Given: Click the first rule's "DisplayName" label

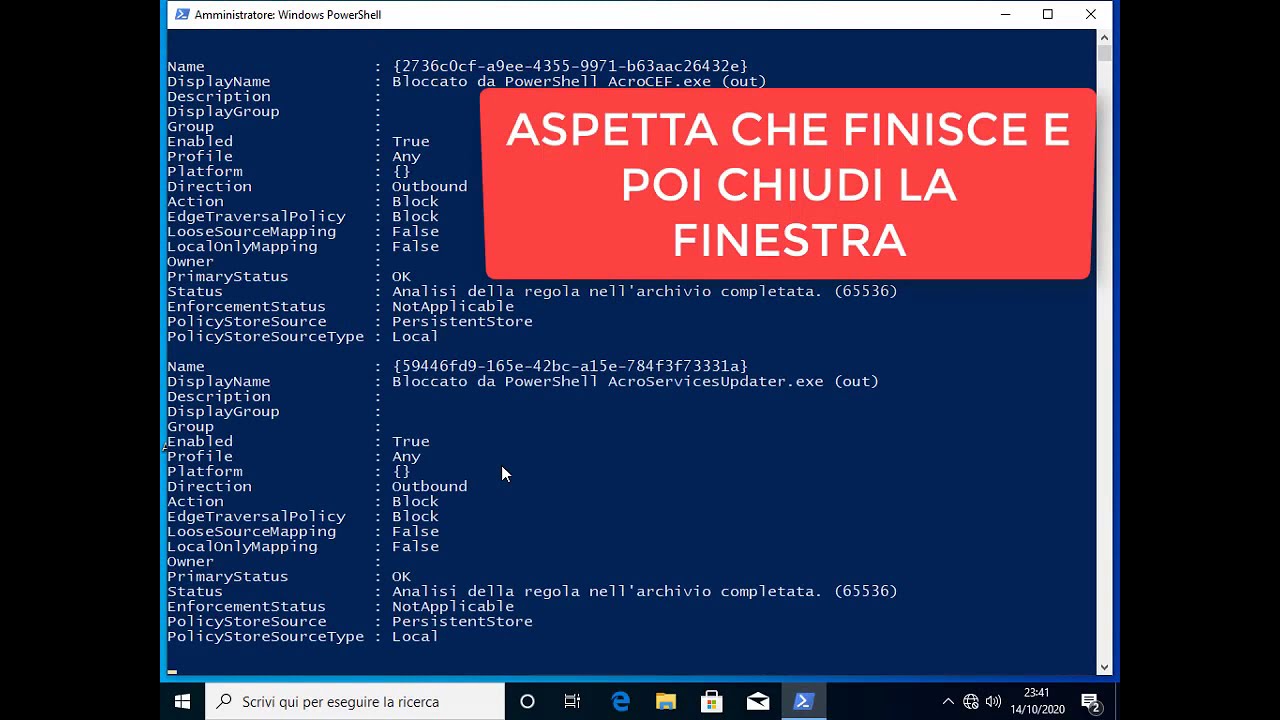Looking at the screenshot, I should click(218, 81).
